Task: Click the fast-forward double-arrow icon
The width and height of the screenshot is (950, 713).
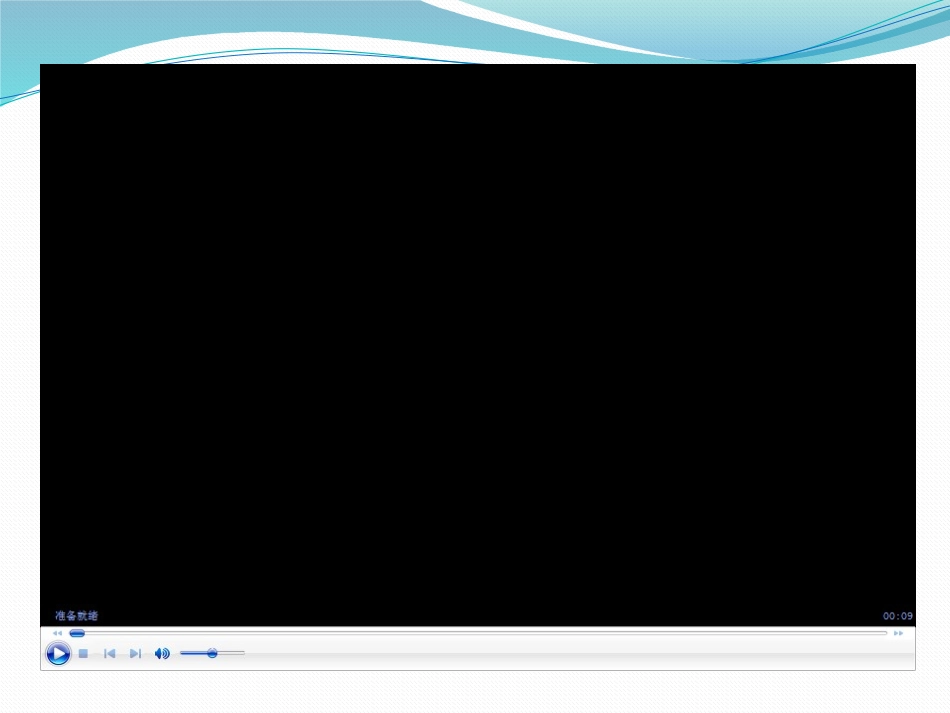Action: point(899,633)
